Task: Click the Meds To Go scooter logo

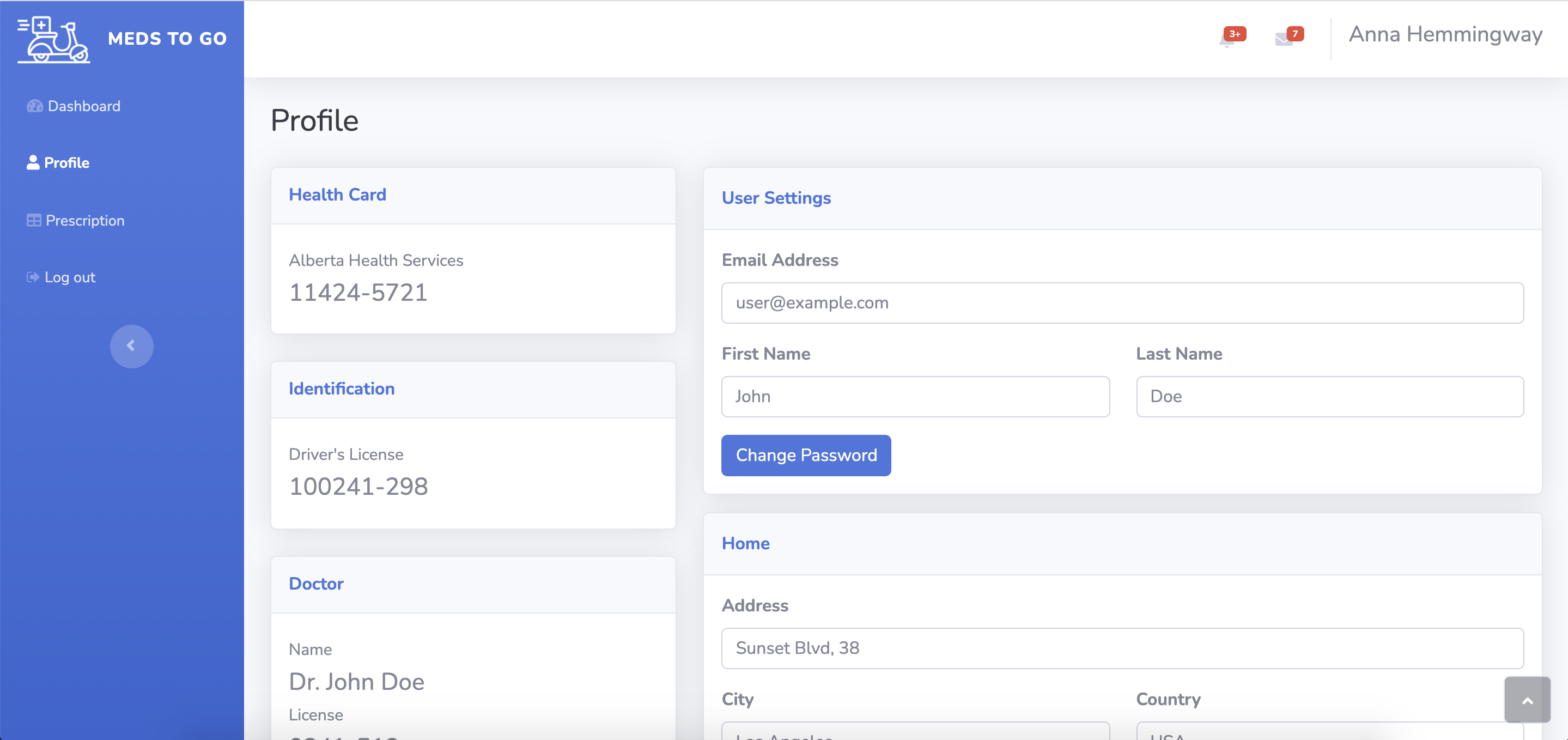Action: pyautogui.click(x=53, y=39)
